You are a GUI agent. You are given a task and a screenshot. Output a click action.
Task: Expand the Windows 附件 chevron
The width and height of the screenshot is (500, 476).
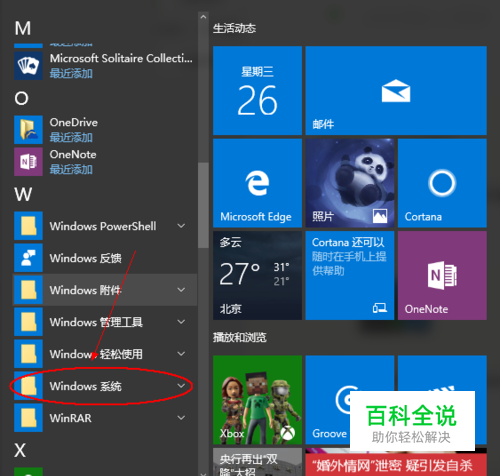[x=181, y=290]
